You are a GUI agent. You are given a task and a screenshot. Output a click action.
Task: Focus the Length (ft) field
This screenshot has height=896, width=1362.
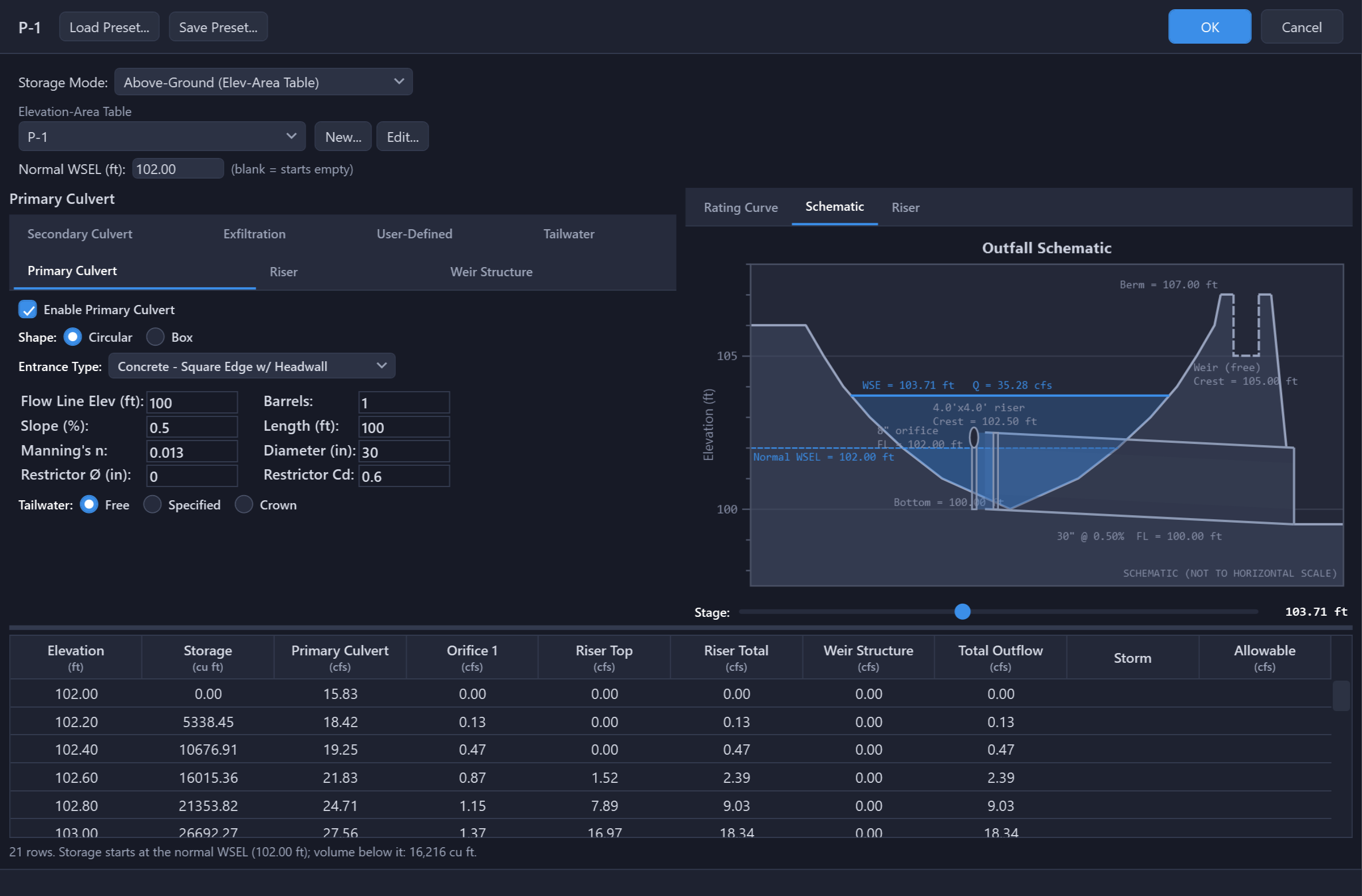(x=404, y=427)
